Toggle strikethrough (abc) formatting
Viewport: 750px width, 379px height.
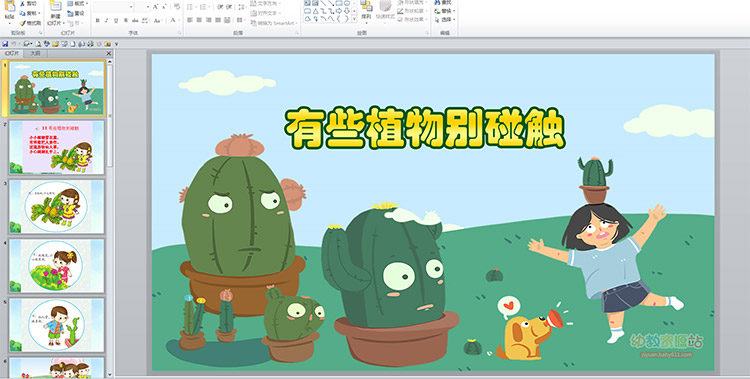[135, 21]
